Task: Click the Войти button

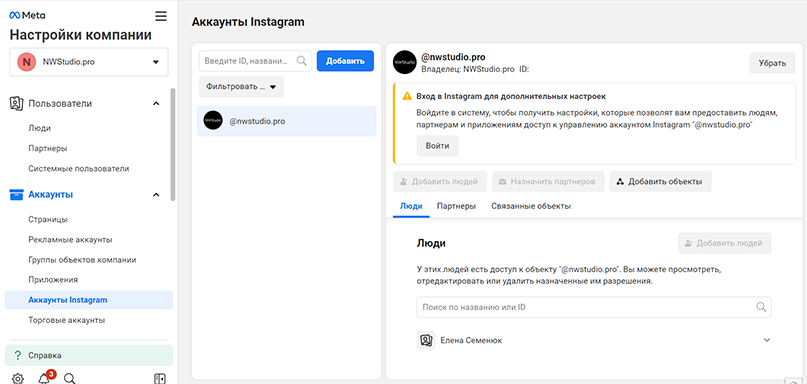Action: [437, 146]
